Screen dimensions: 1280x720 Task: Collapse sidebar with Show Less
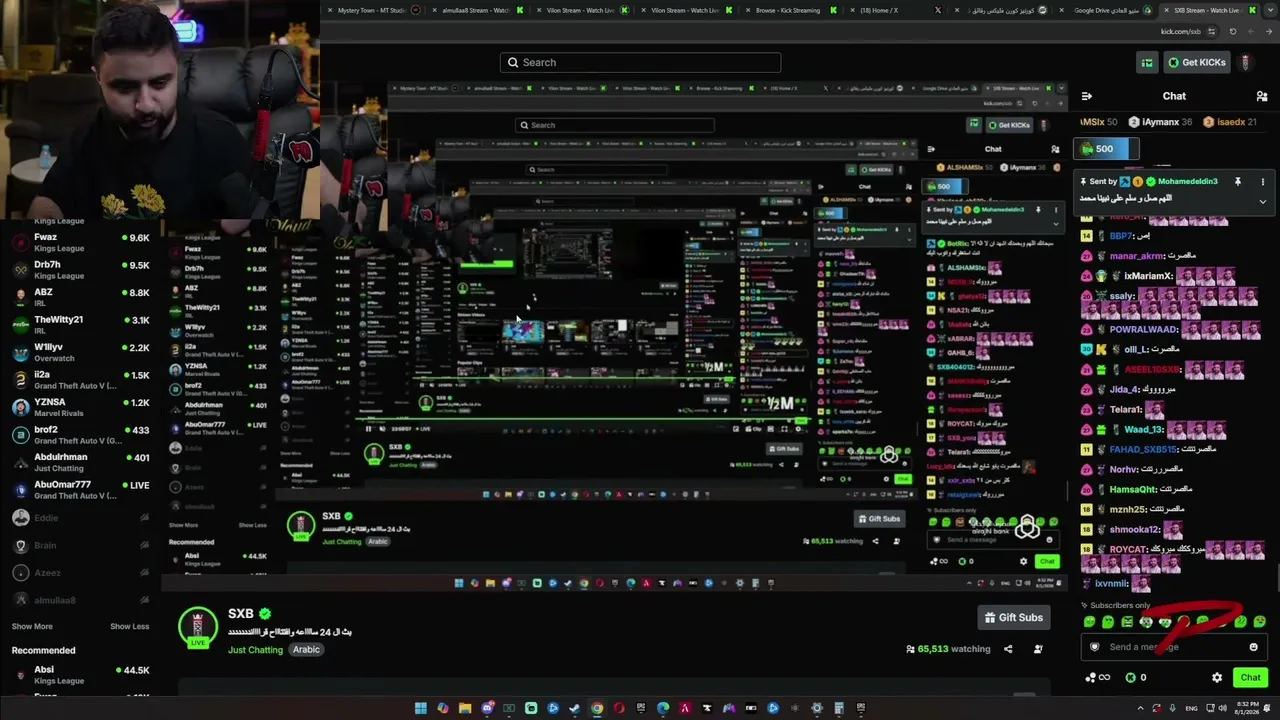[x=129, y=627]
